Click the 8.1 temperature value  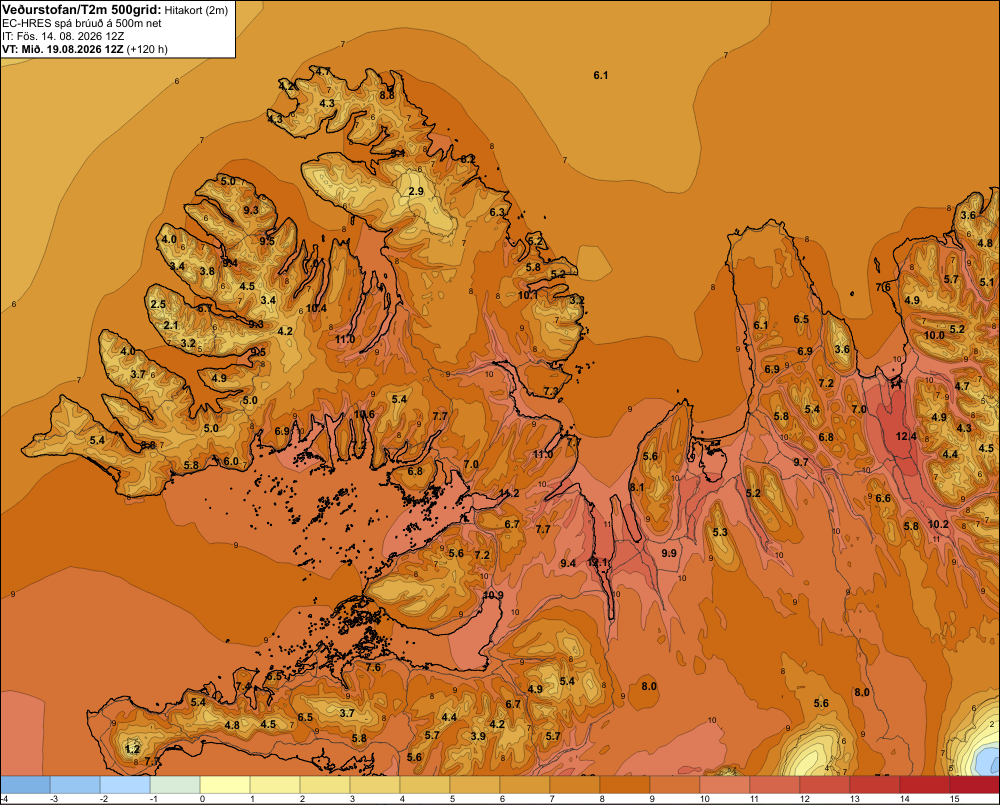point(636,487)
